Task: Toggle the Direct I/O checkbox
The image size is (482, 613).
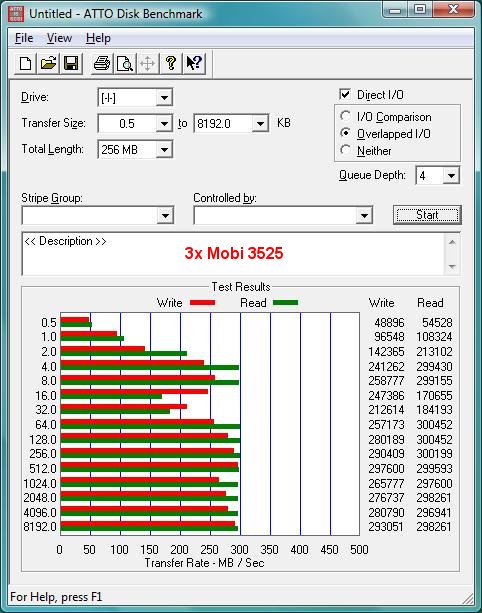Action: tap(345, 94)
